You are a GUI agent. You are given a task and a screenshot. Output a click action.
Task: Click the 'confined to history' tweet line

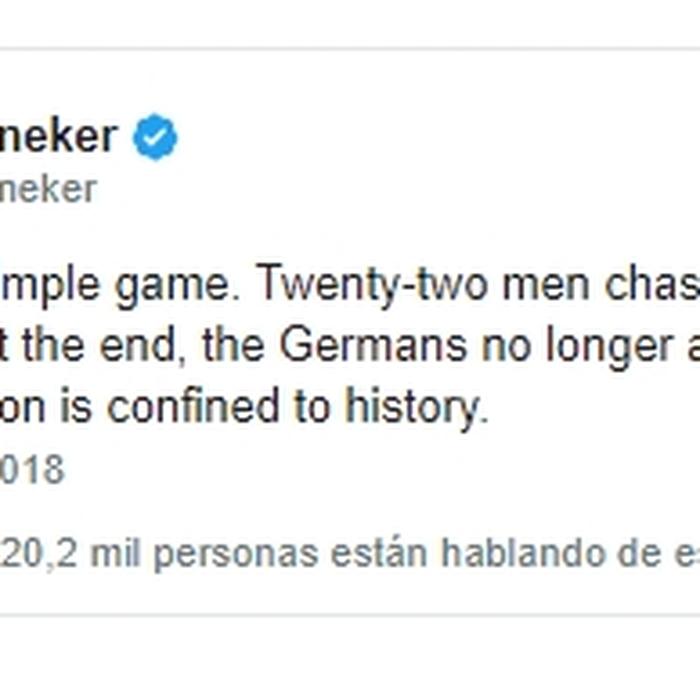point(244,407)
